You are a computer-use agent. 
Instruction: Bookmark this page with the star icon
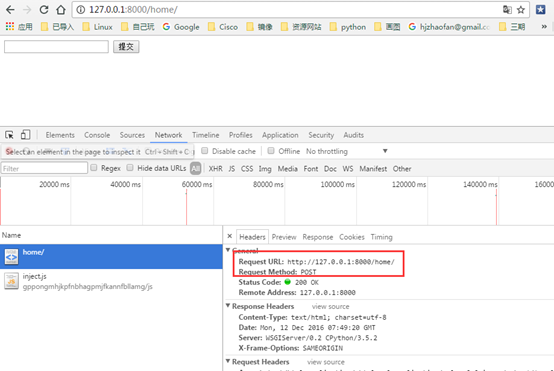click(521, 10)
